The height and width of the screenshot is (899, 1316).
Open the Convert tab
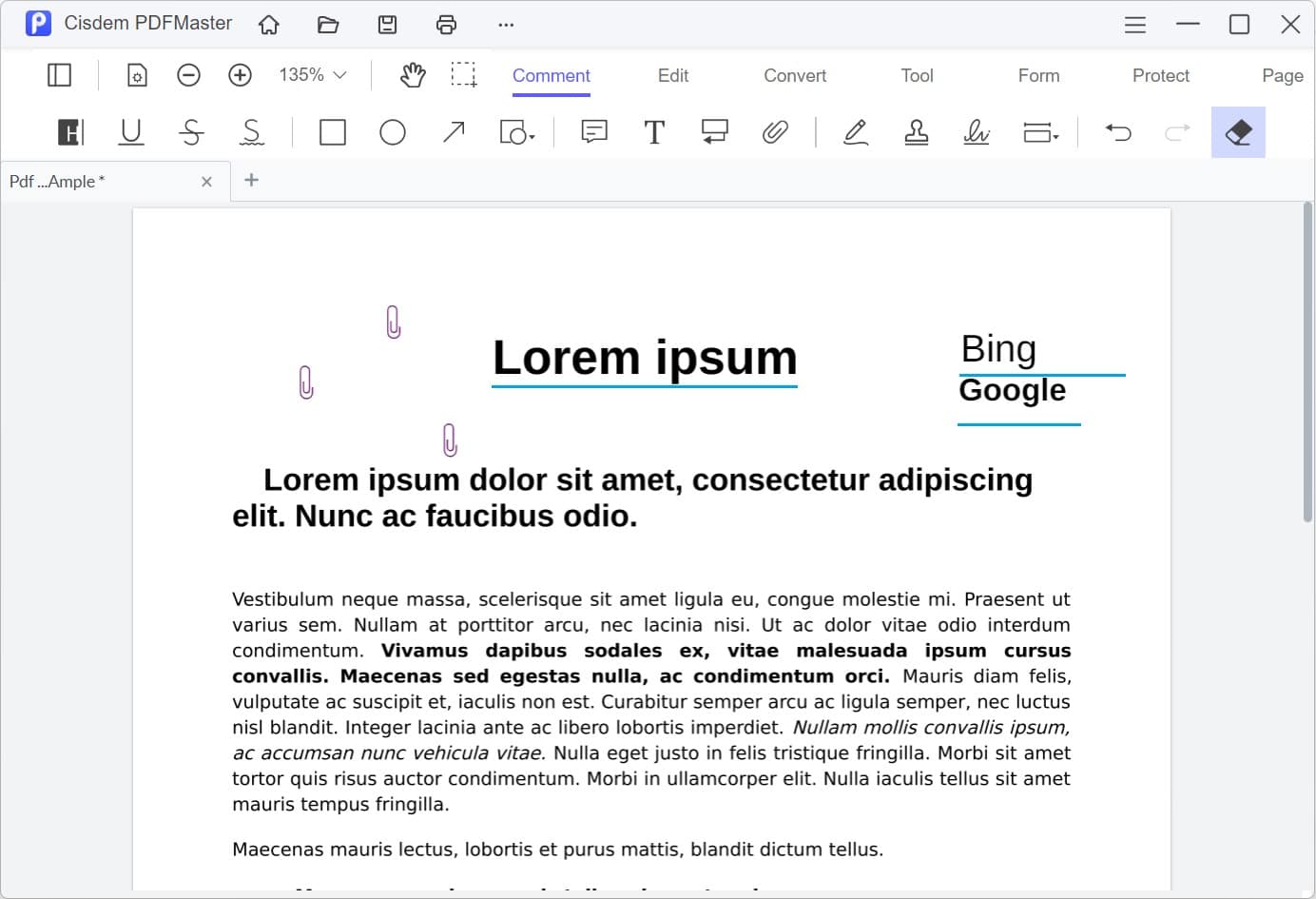click(795, 76)
